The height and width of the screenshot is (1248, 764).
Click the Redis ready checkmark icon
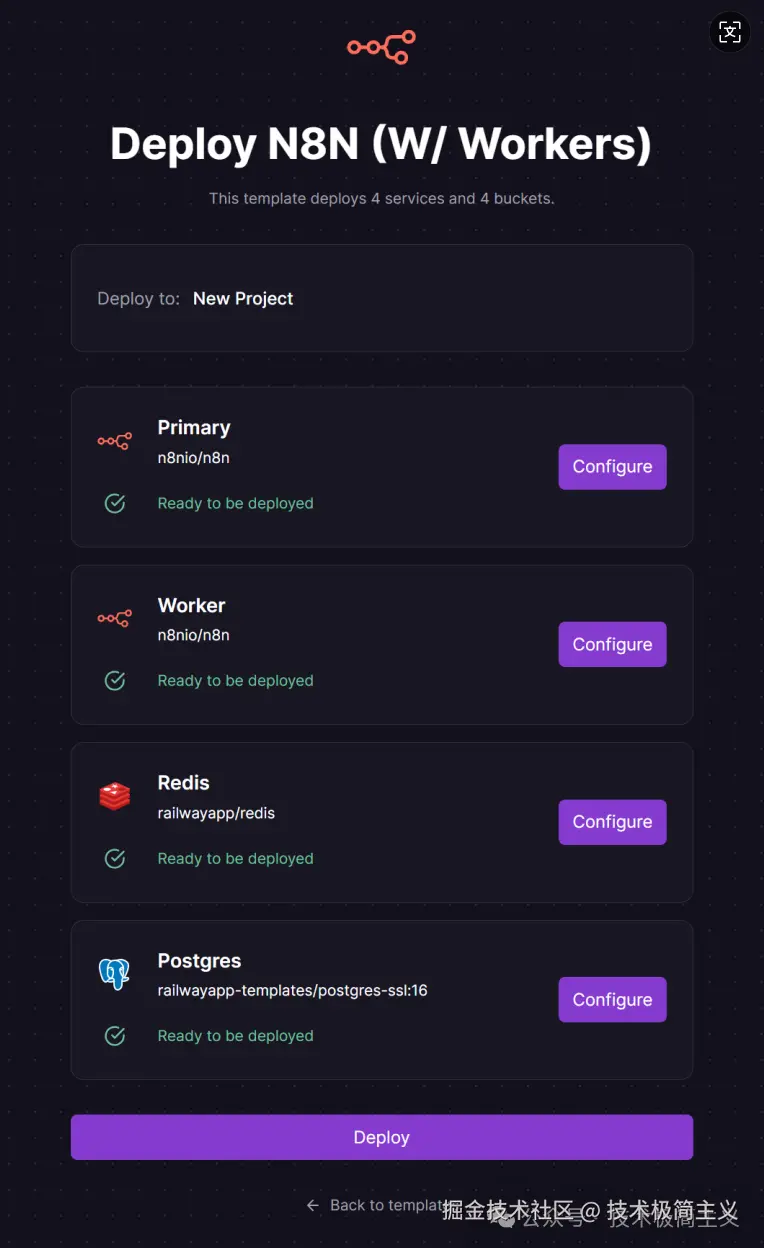tap(115, 858)
